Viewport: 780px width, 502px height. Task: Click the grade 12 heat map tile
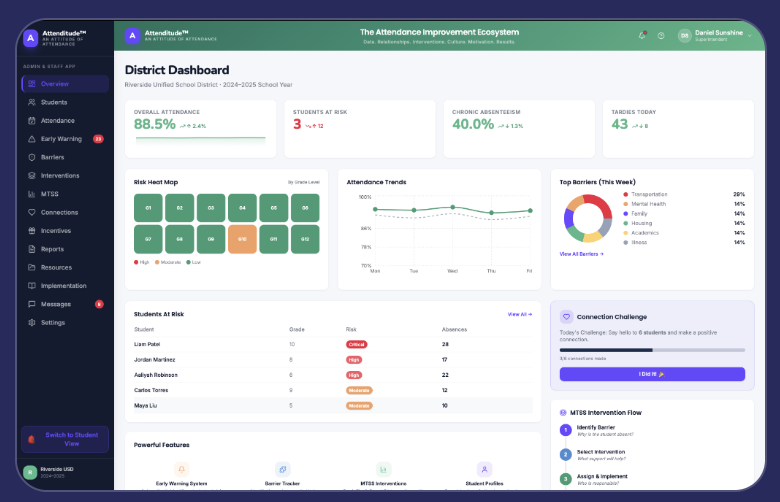[x=305, y=239]
